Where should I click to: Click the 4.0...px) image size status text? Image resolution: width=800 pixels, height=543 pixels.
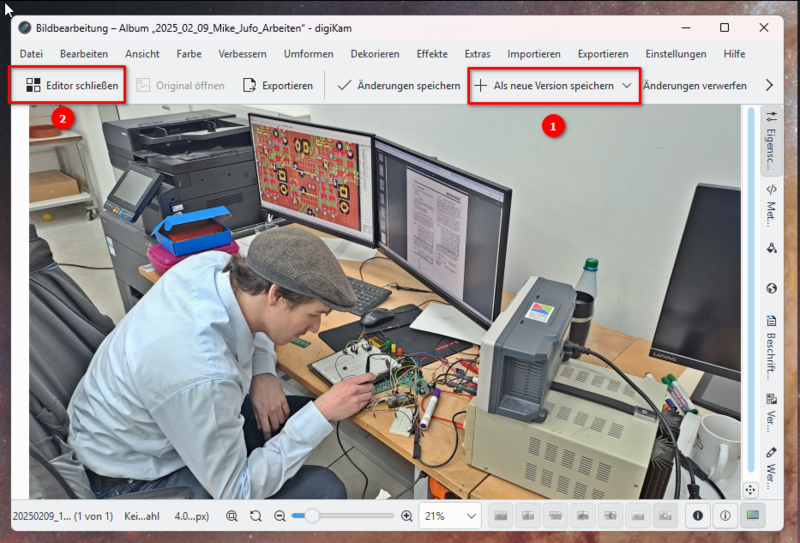click(x=191, y=516)
